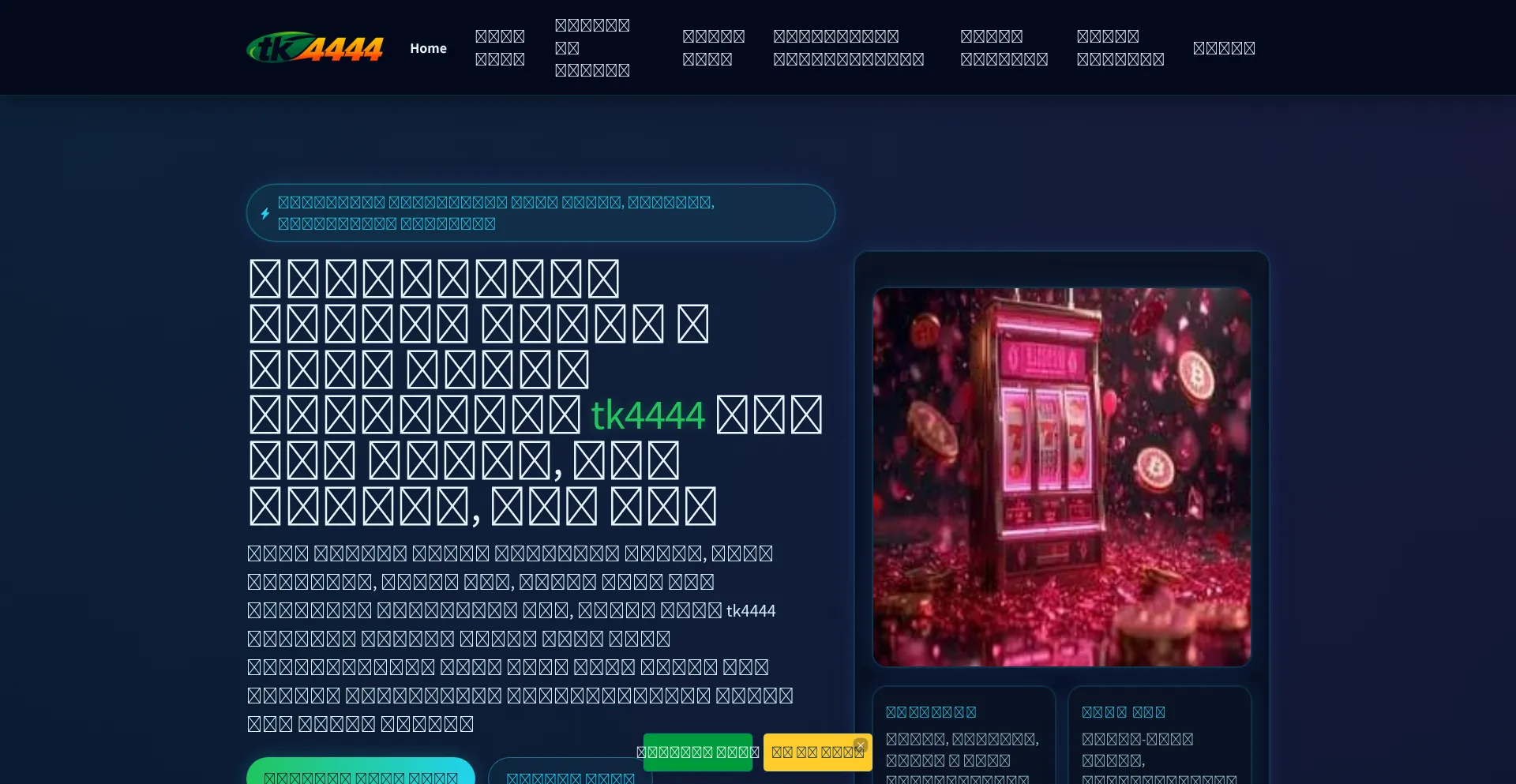Dismiss the floating buttons with the X icon
The height and width of the screenshot is (784, 1516).
(x=861, y=745)
